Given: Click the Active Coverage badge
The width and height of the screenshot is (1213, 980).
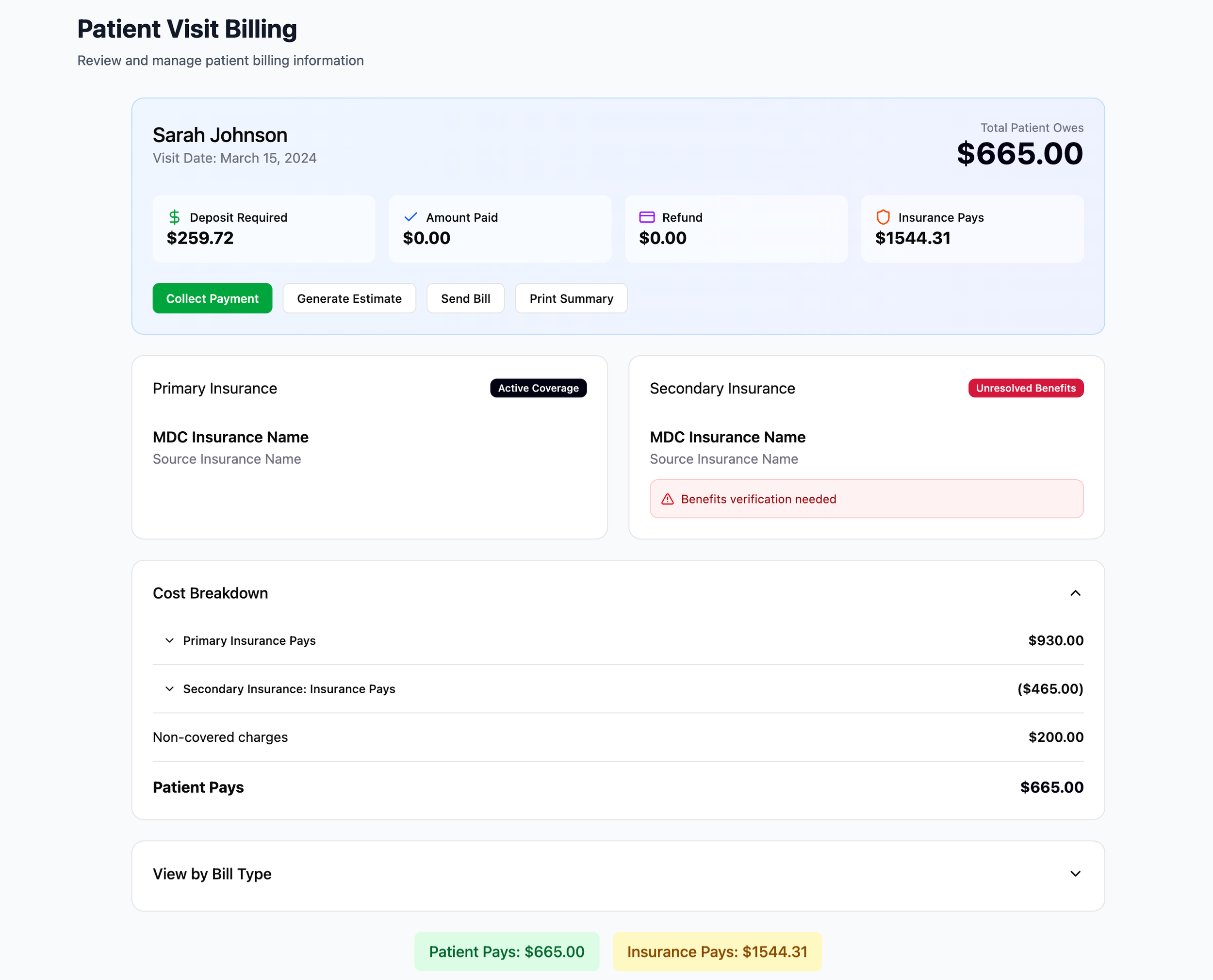Looking at the screenshot, I should [x=538, y=389].
